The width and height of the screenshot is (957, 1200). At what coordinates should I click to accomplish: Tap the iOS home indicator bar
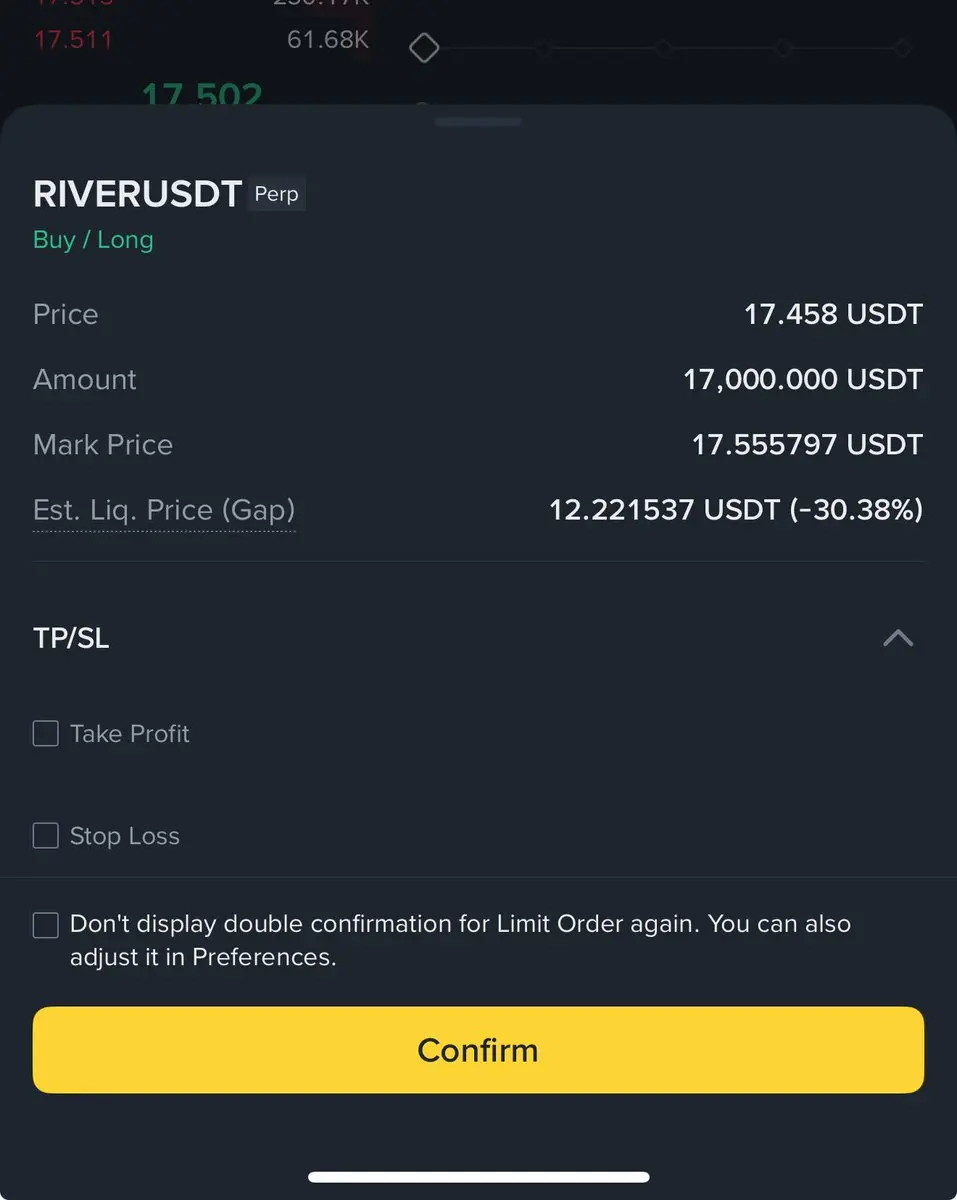click(x=478, y=1177)
